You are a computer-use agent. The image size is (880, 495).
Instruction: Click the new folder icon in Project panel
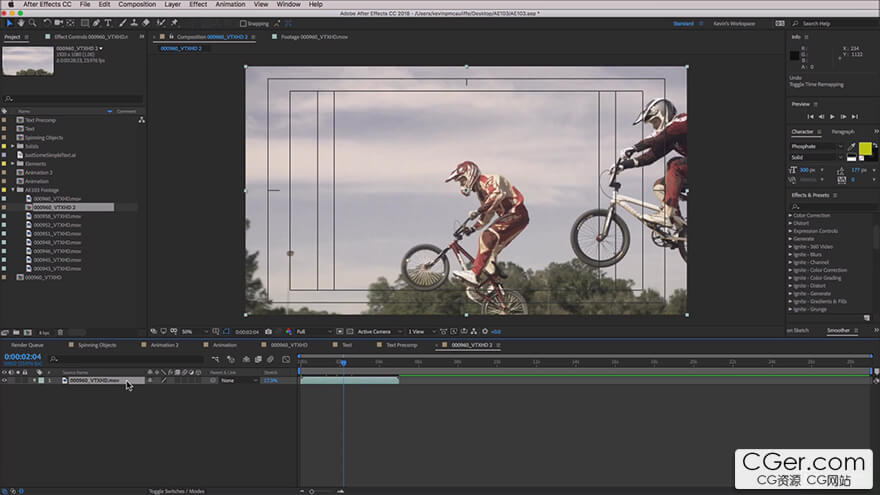tap(16, 332)
